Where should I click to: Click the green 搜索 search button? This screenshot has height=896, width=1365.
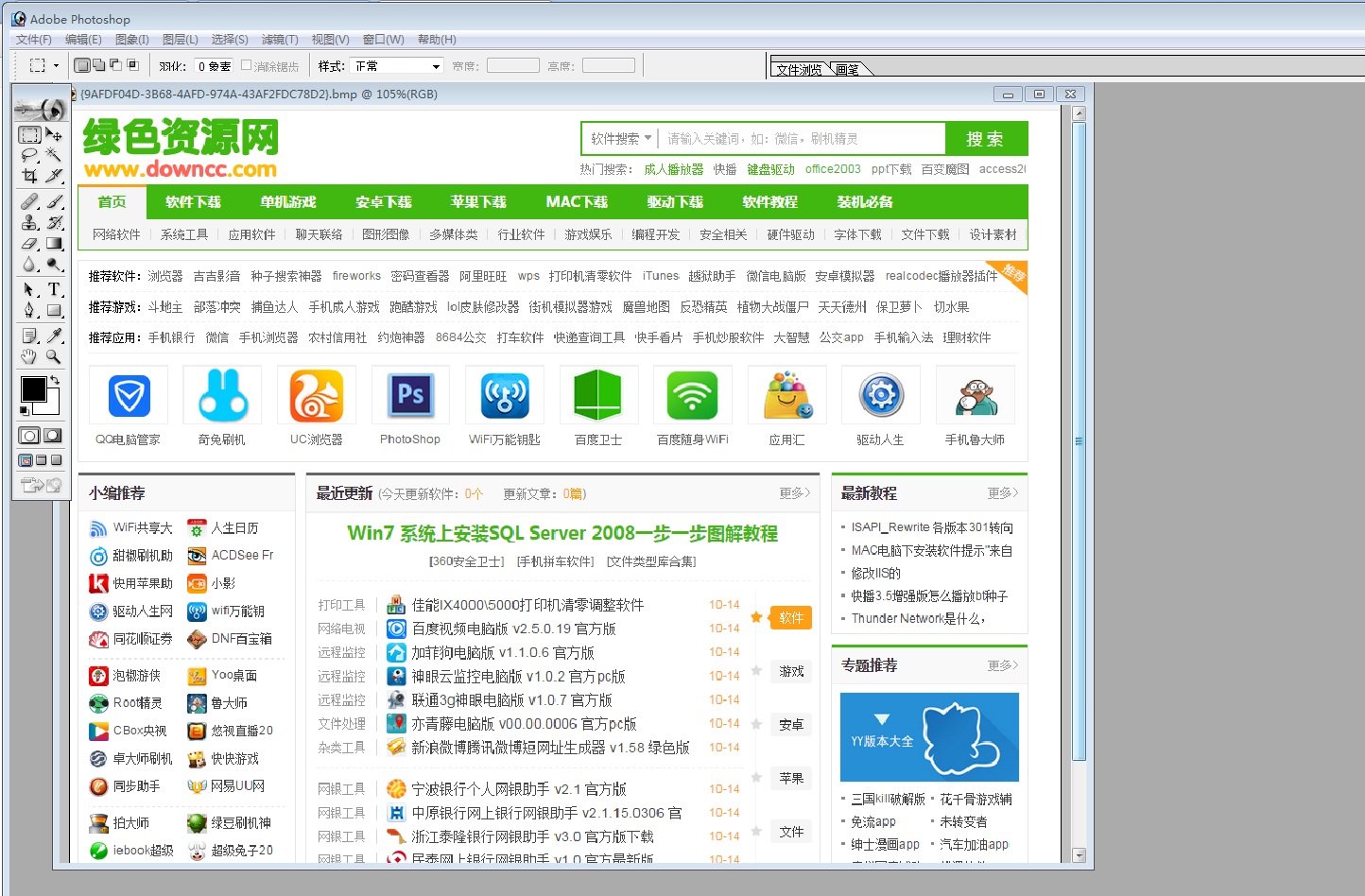tap(987, 138)
